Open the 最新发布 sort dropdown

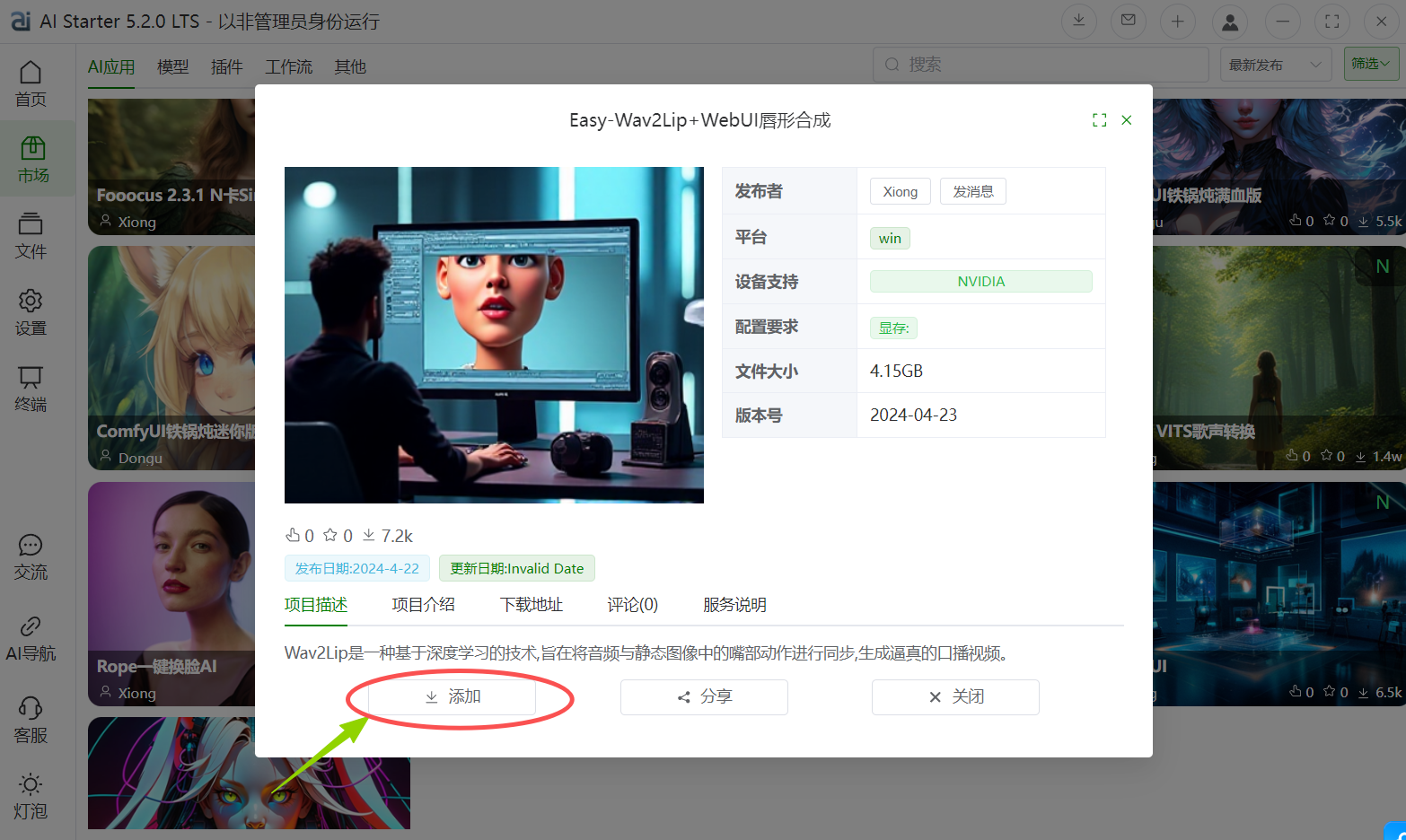pyautogui.click(x=1276, y=64)
